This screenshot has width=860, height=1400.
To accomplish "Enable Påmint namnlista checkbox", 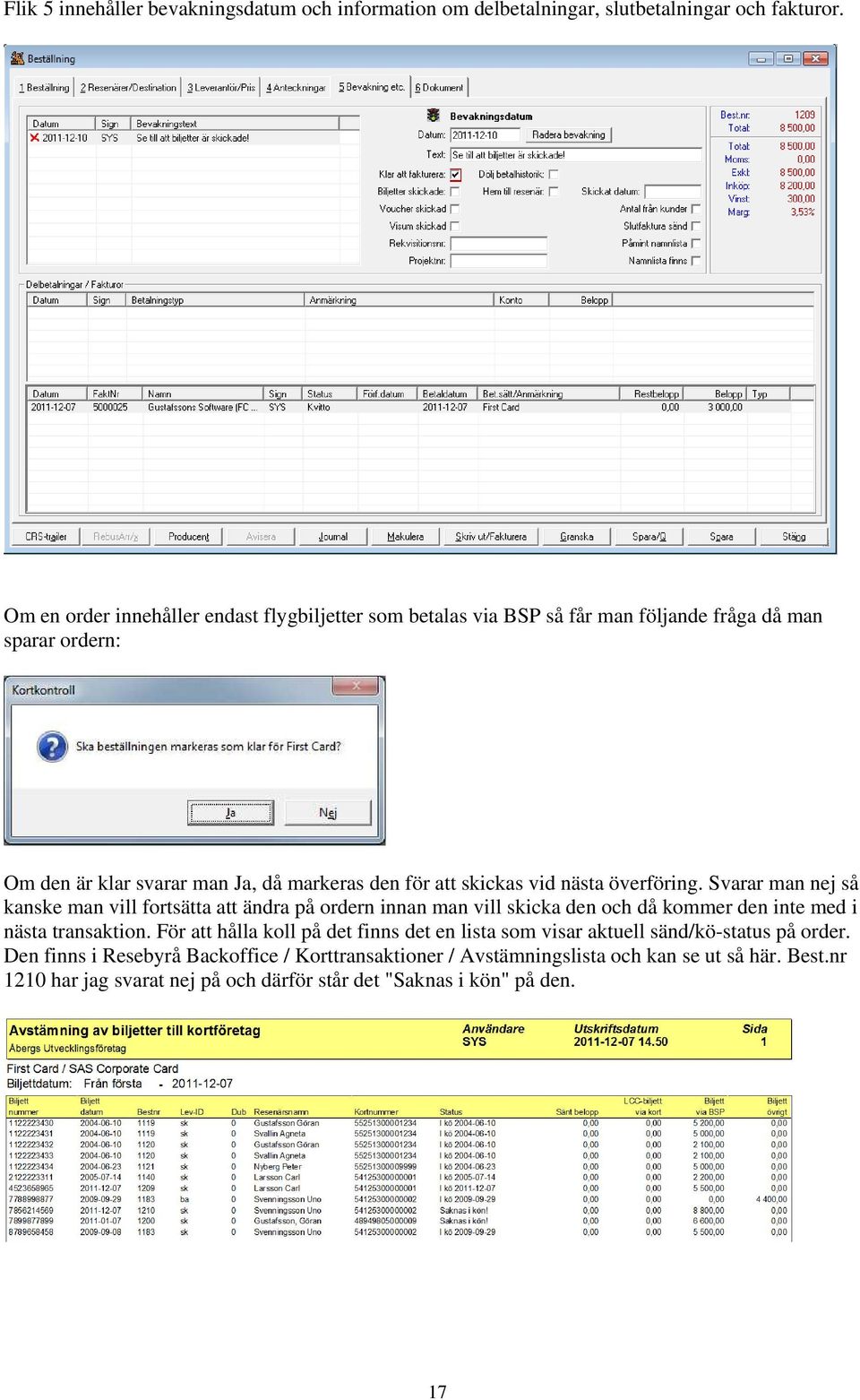I will [696, 243].
